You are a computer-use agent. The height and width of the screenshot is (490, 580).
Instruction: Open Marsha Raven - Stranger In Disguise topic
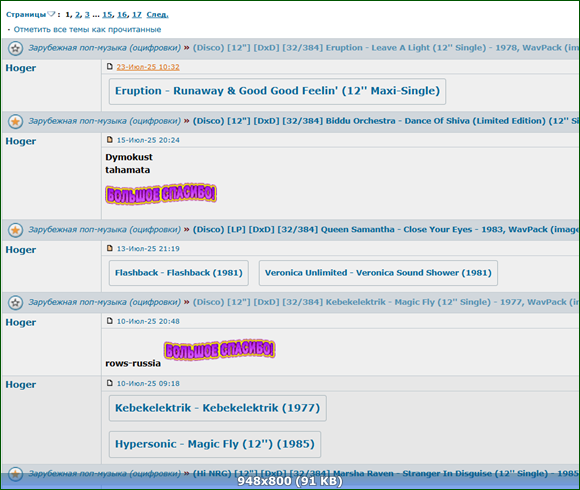coord(386,473)
